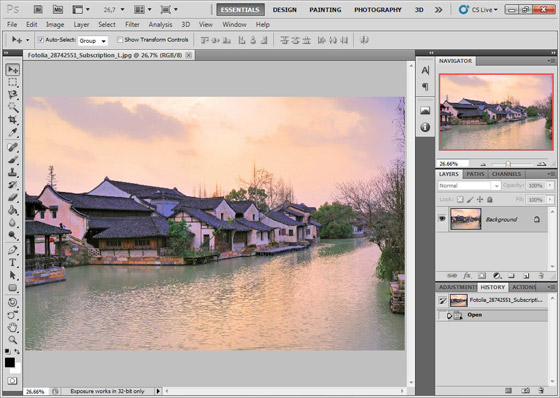Open the Layer menu
Image resolution: width=560 pixels, height=398 pixels.
[81, 25]
